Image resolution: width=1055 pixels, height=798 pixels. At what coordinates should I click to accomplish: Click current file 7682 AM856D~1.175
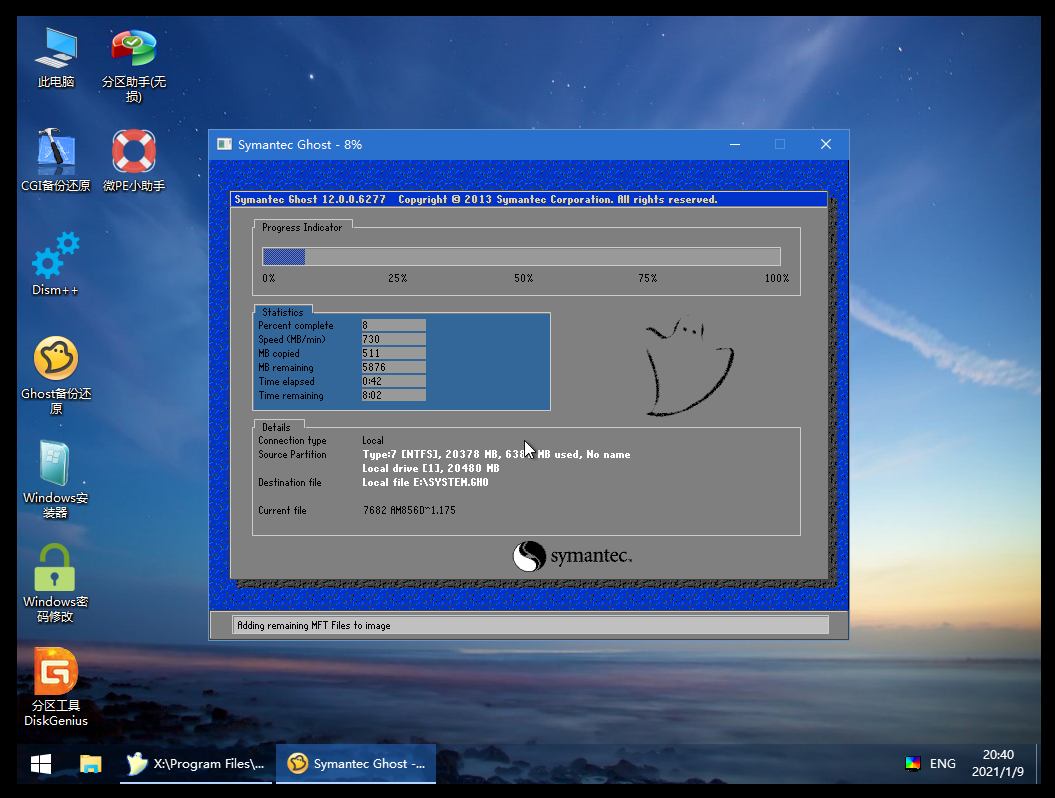pos(409,511)
